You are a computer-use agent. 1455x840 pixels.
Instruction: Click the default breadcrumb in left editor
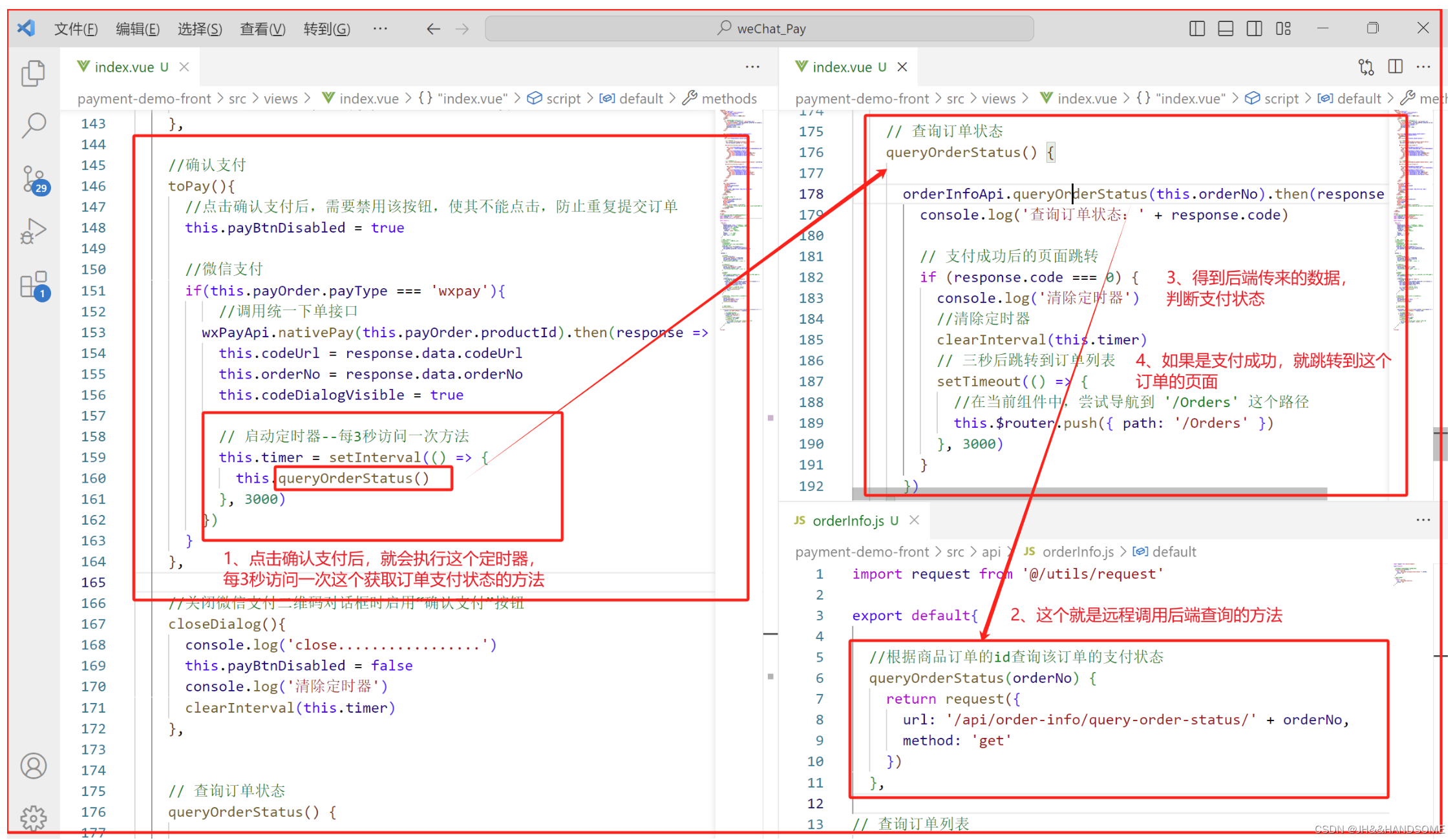[x=632, y=99]
